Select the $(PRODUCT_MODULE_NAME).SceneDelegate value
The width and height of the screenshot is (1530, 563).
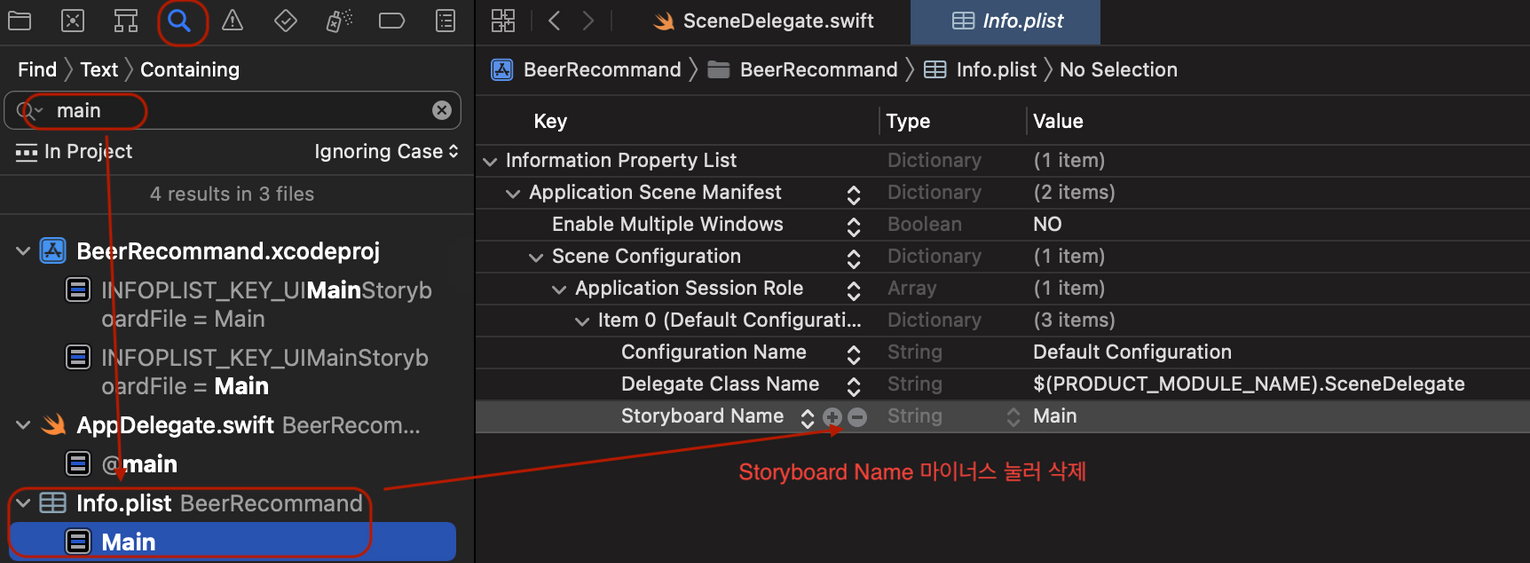1249,384
